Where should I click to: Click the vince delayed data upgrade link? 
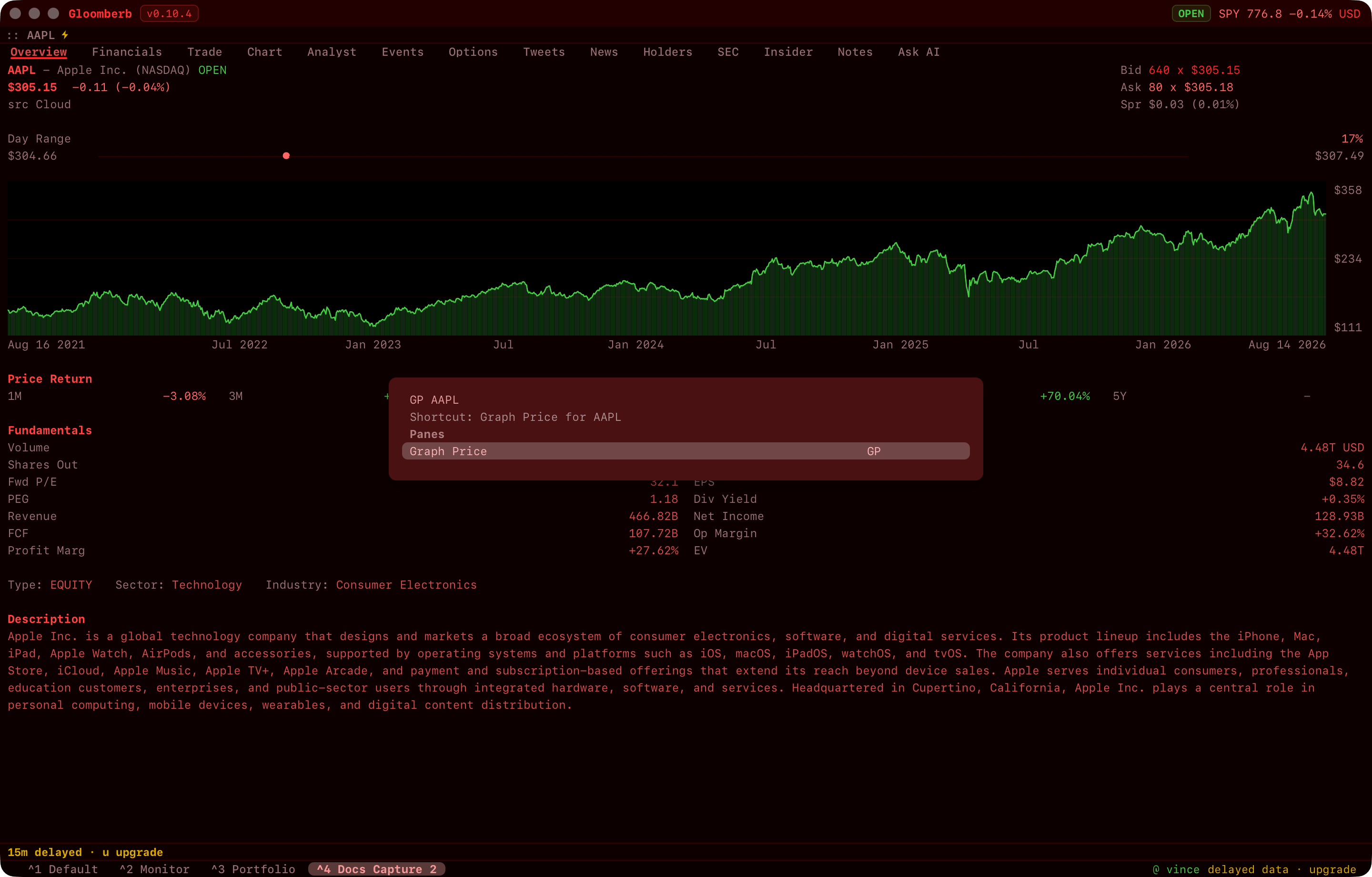[1254, 869]
